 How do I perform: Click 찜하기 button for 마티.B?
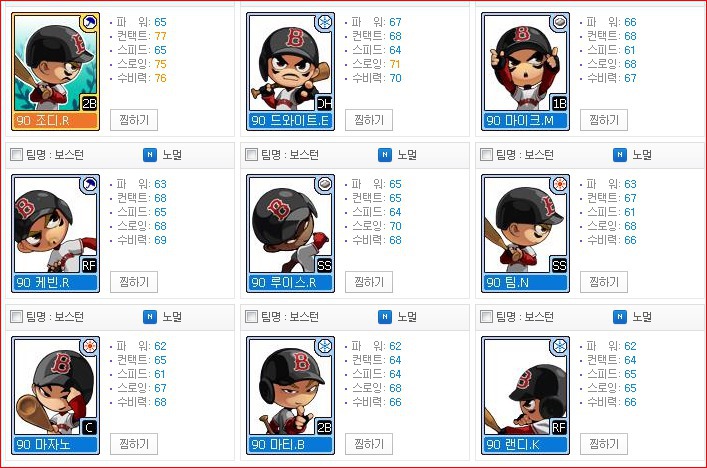pos(369,444)
